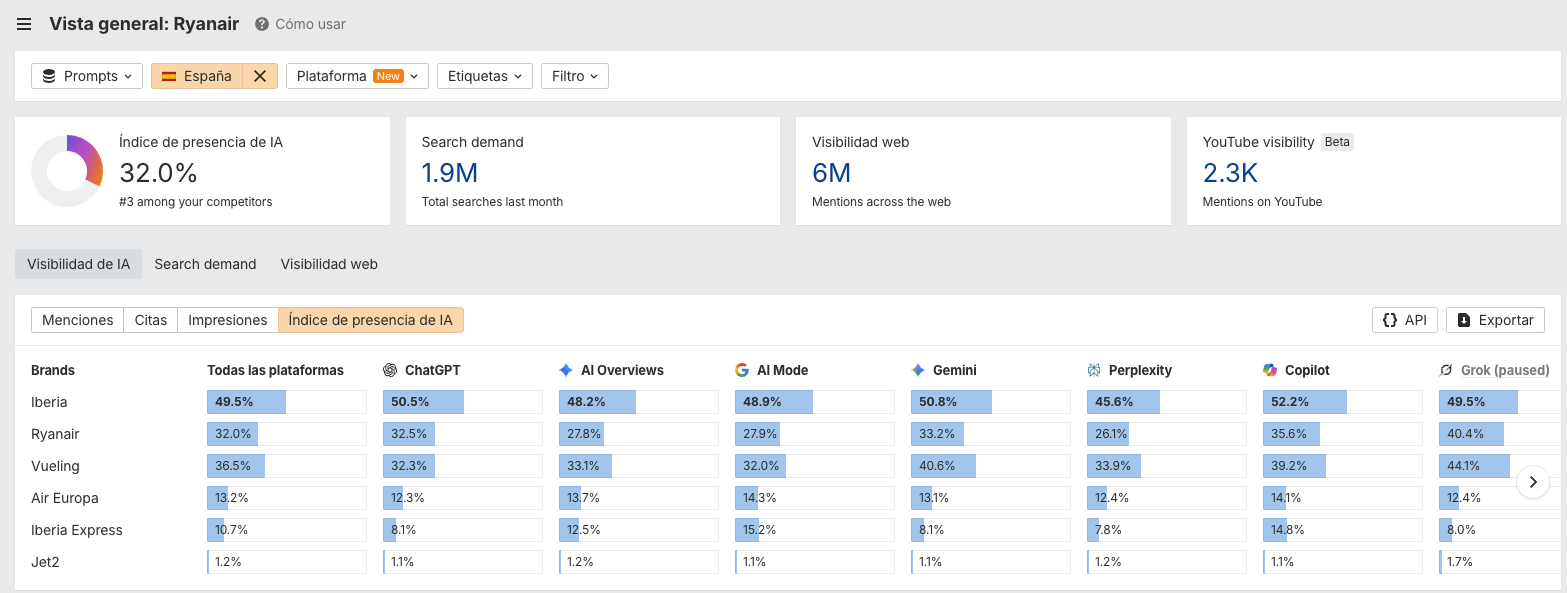Click the Vista general: Ryanair title

tap(144, 24)
